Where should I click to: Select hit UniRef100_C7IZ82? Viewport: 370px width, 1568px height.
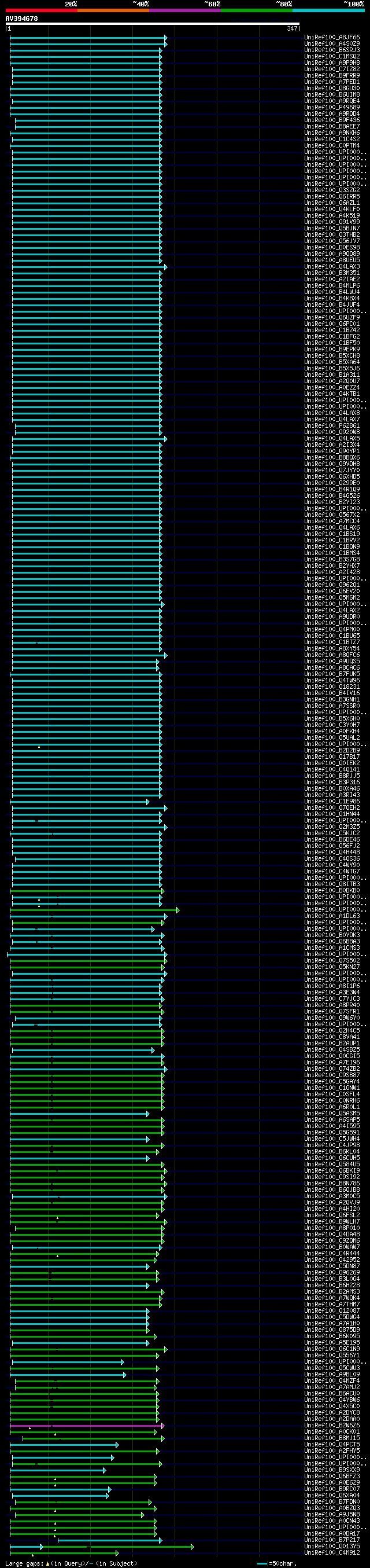click(332, 69)
